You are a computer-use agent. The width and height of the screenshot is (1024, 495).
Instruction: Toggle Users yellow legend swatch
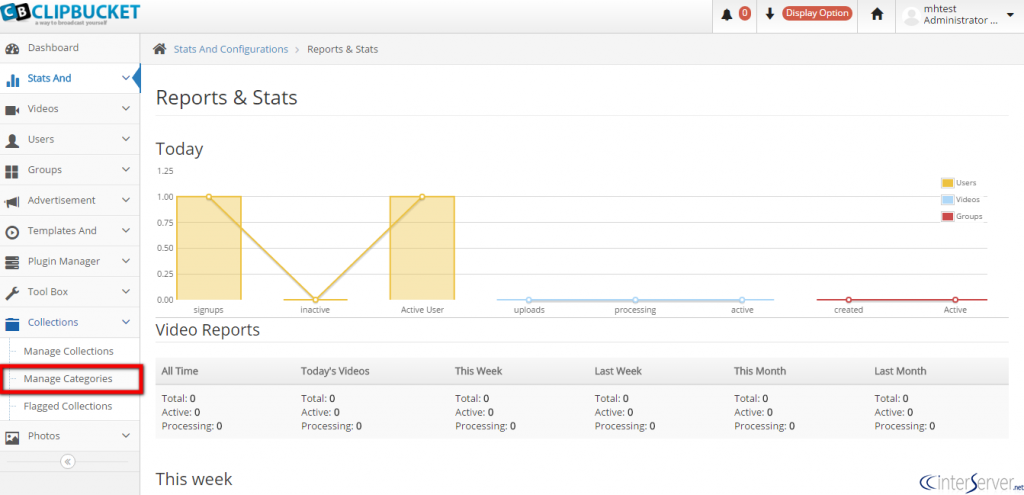pyautogui.click(x=947, y=183)
